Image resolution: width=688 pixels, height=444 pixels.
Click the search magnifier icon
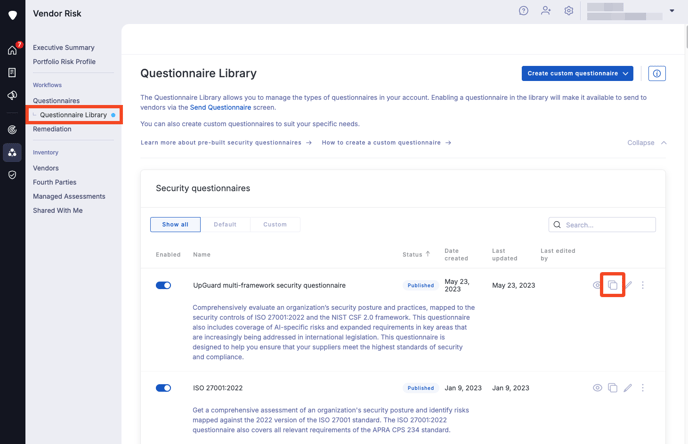pos(557,225)
